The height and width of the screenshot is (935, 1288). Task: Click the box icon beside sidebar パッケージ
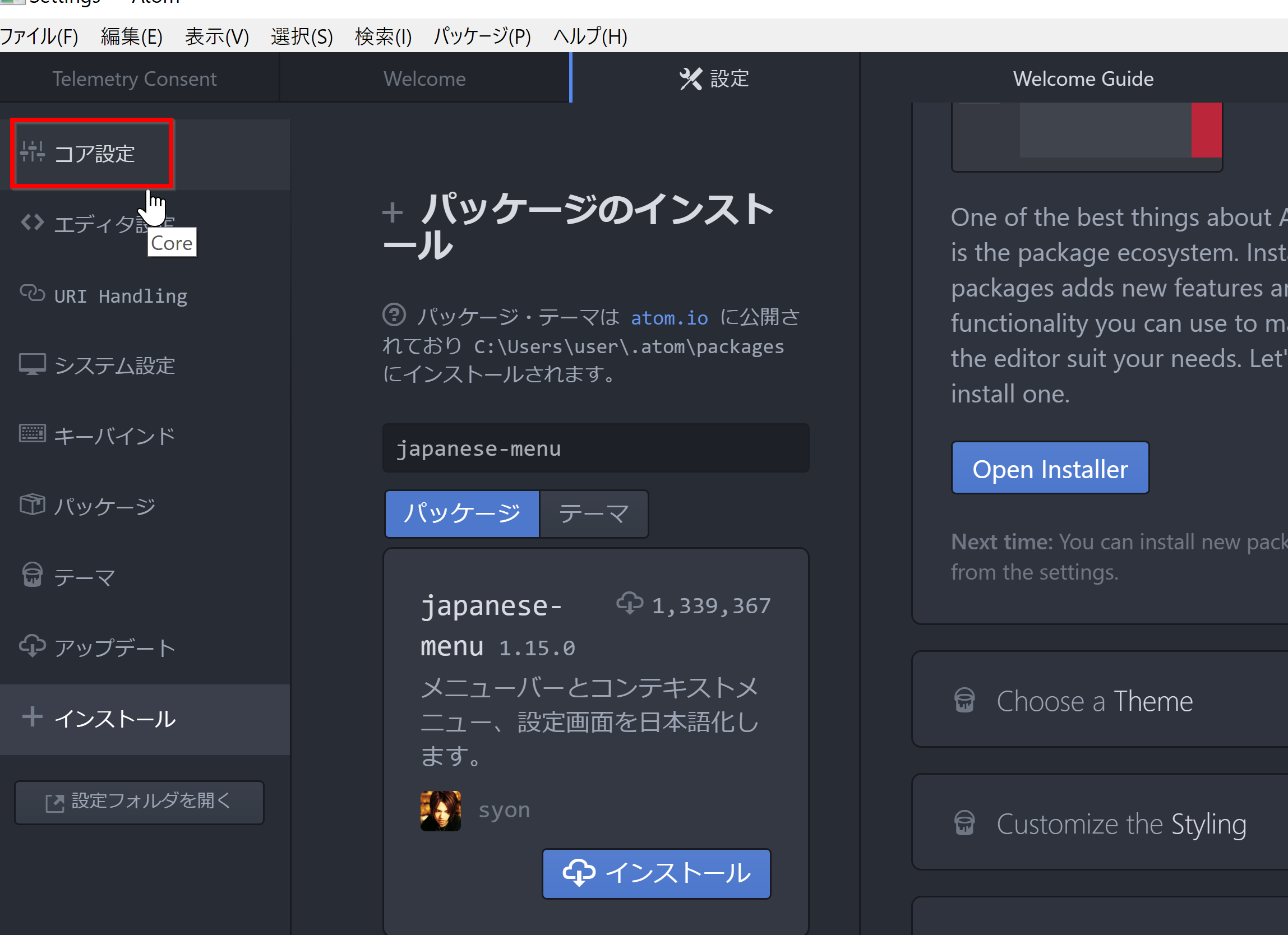[33, 504]
